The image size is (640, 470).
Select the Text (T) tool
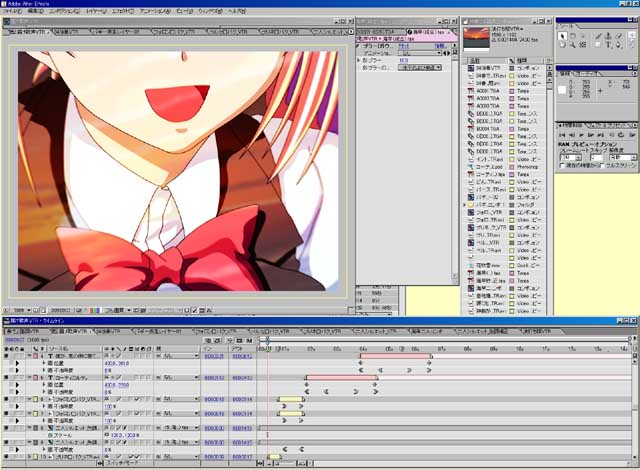pyautogui.click(x=608, y=45)
